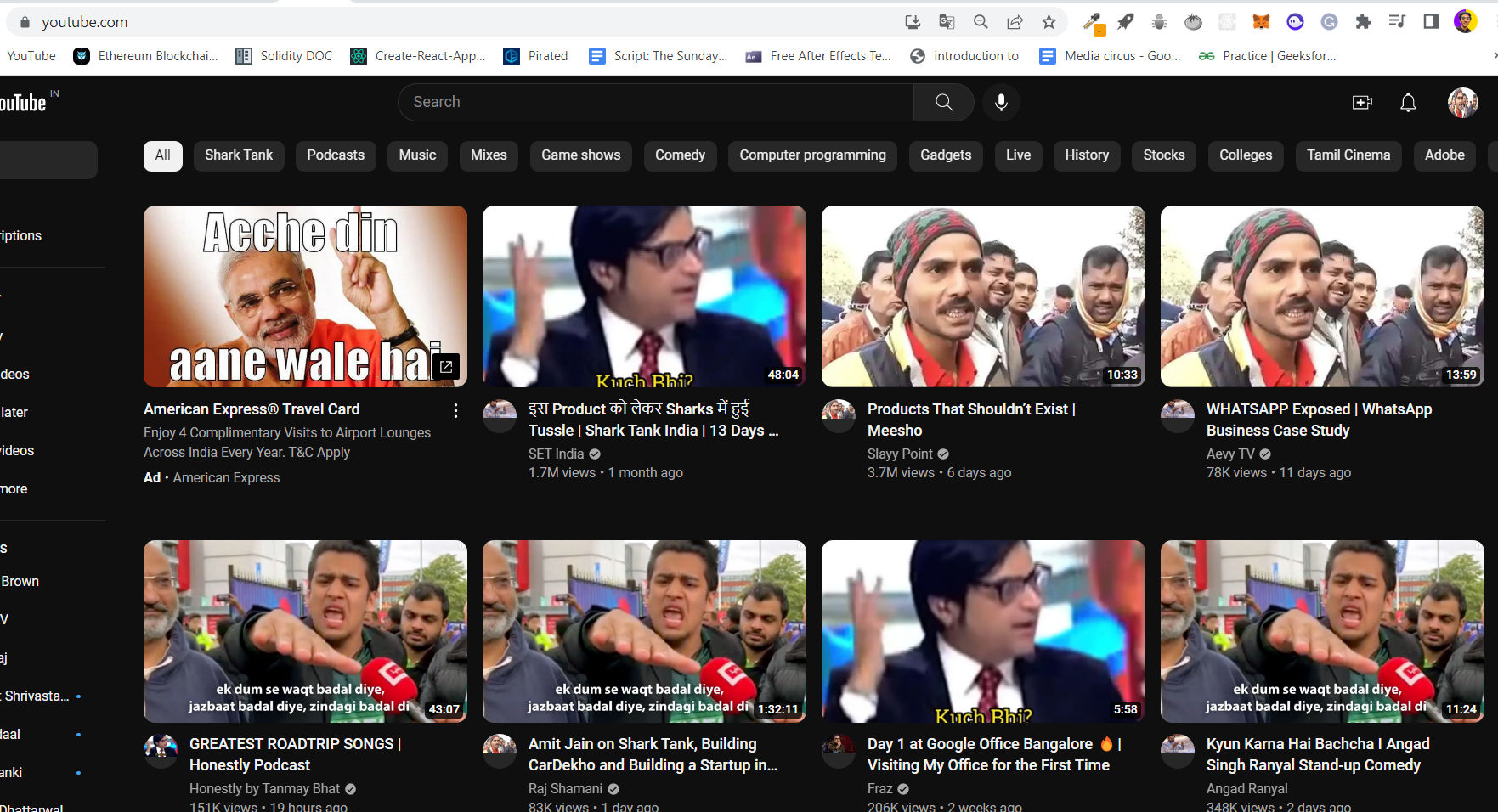This screenshot has width=1498, height=812.
Task: Open the account avatar menu
Action: click(x=1463, y=102)
